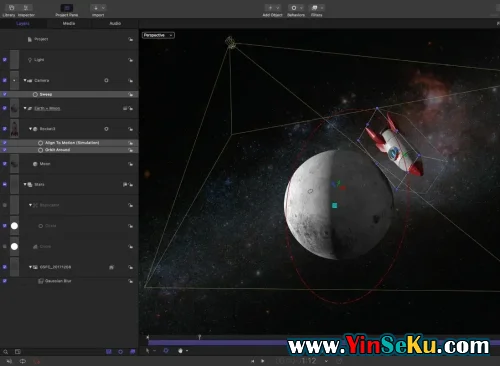Collapse the Rocket3 layer triangle

30,129
